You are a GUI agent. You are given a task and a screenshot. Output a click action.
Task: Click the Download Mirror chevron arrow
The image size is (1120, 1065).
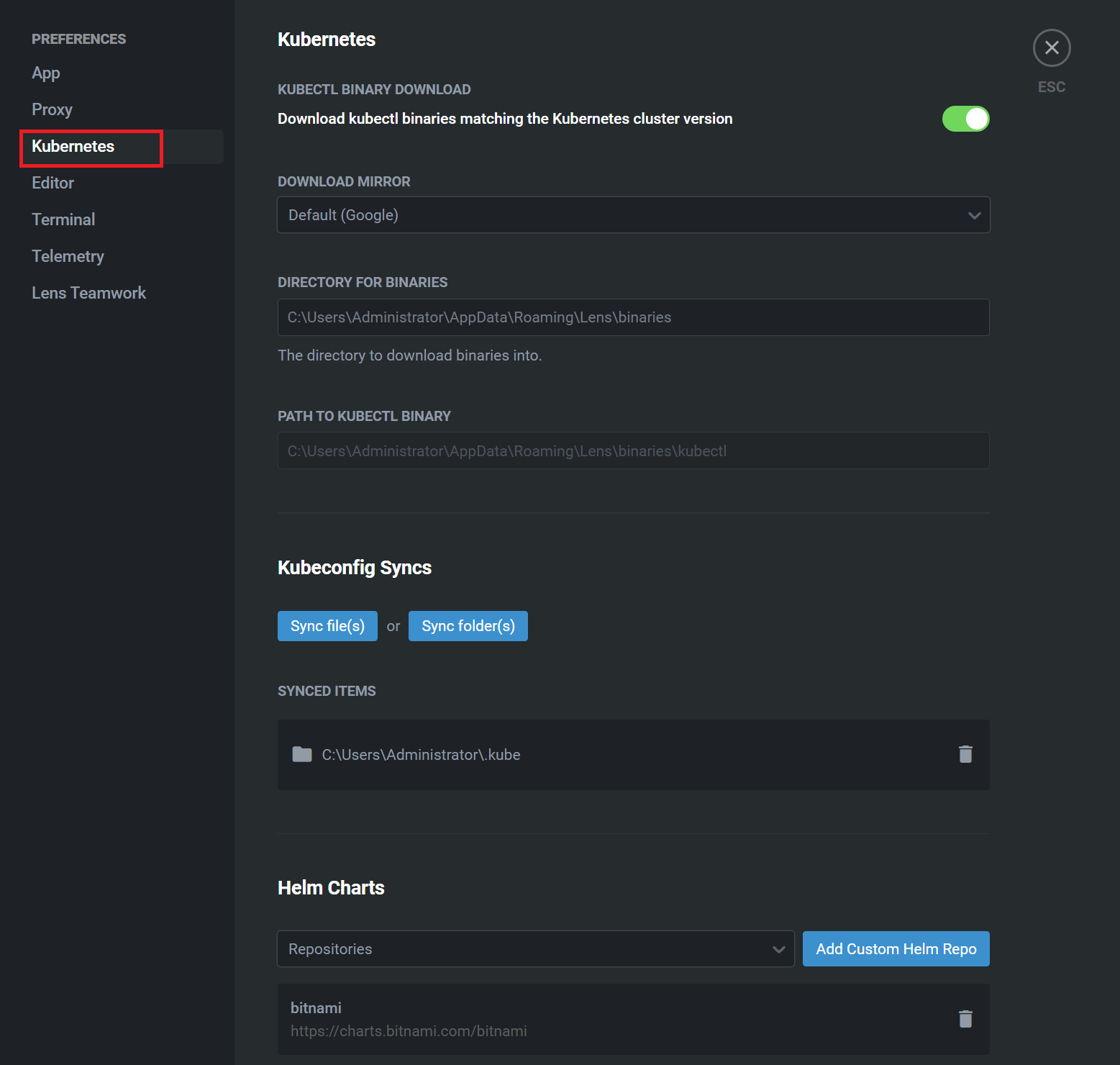click(x=974, y=215)
